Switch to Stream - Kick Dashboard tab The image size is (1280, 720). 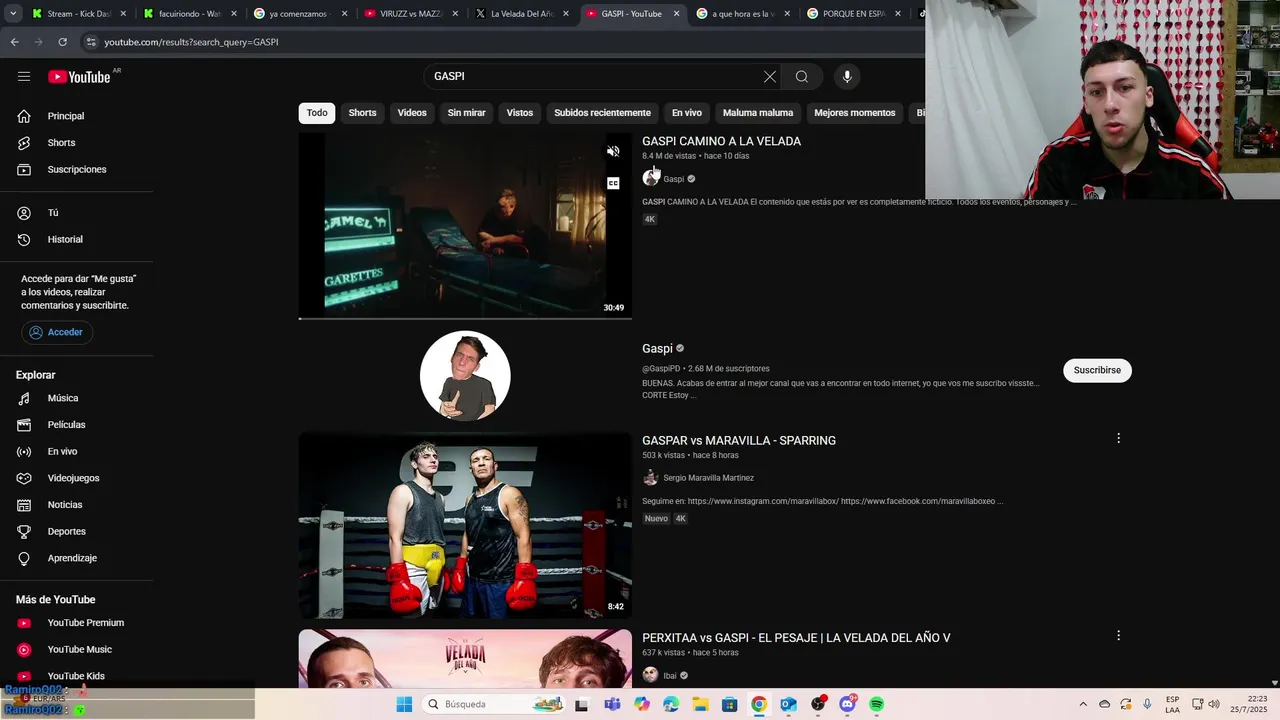[x=79, y=14]
